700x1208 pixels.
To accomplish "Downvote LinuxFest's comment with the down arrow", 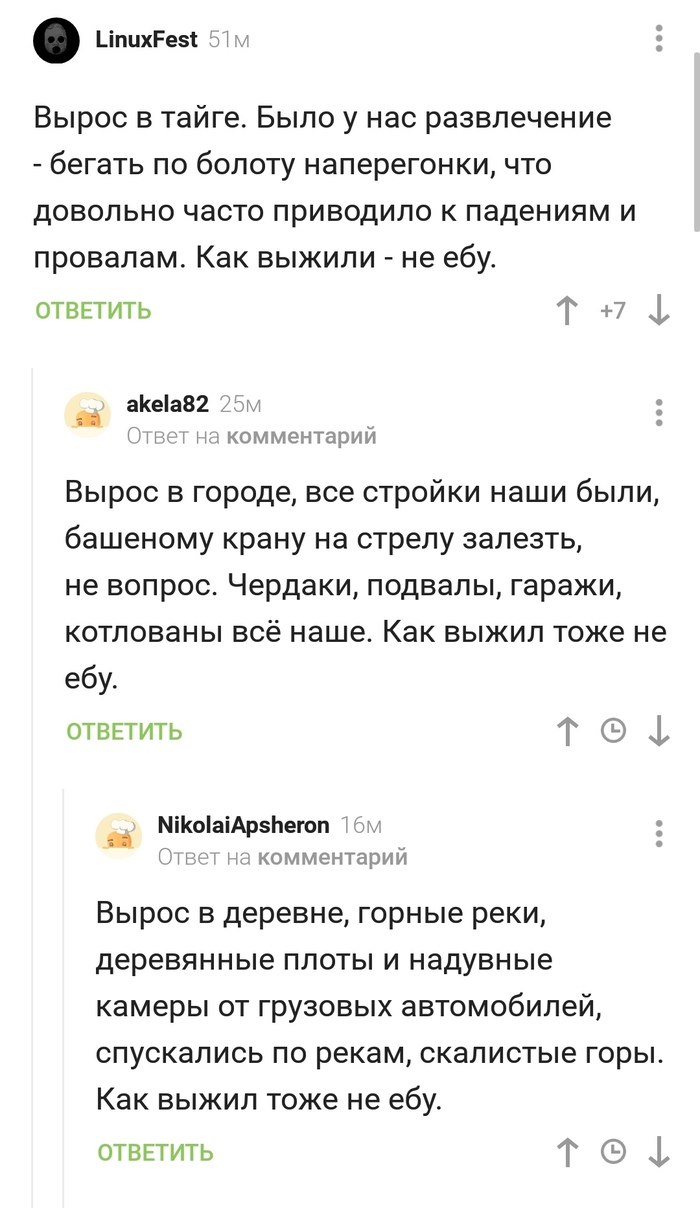I will point(658,311).
